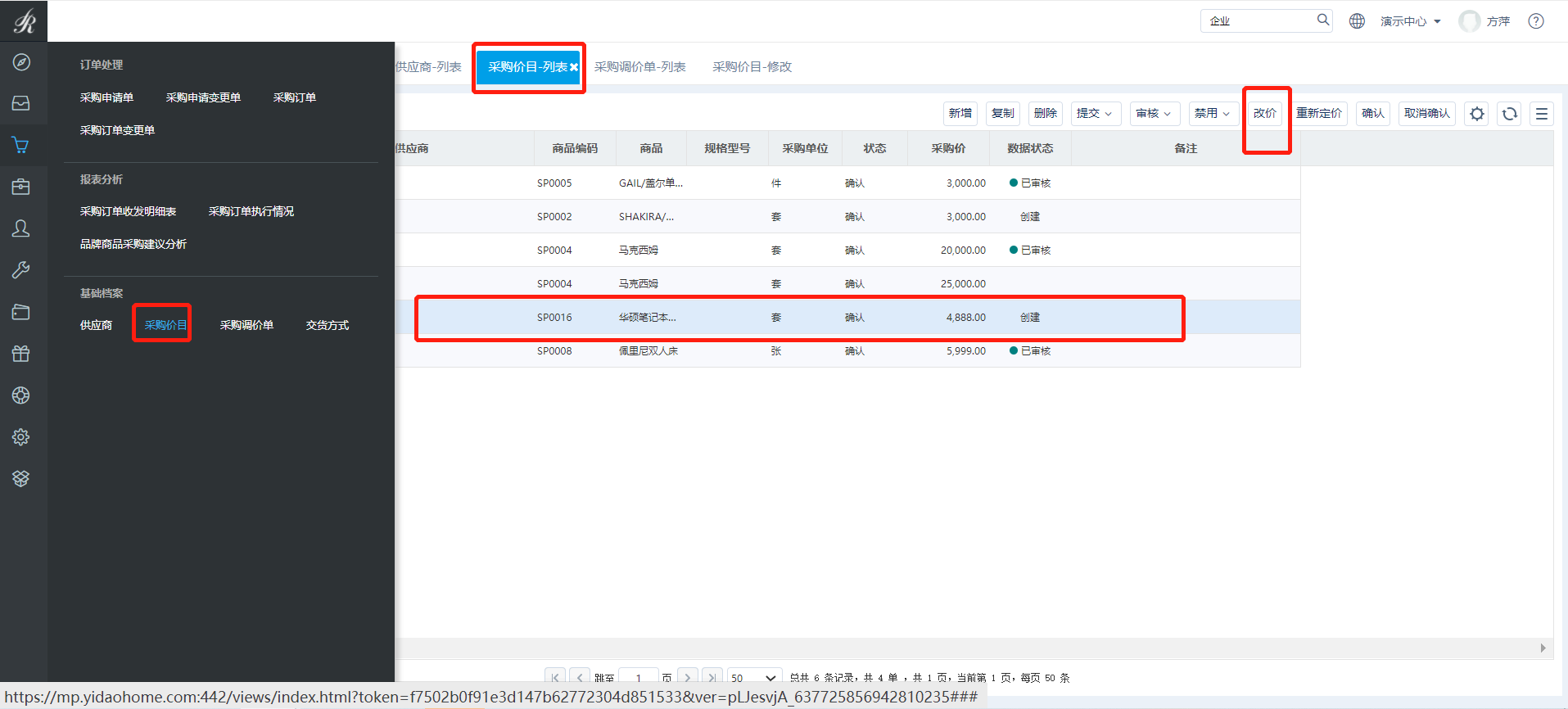Sort by 采购价 column header

[948, 148]
